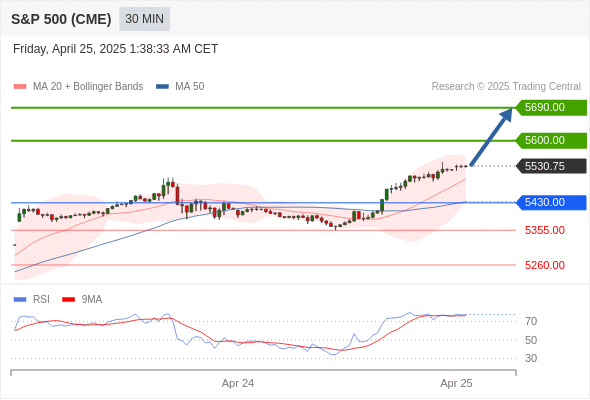This screenshot has width=590, height=400.
Task: Click the S&P 500 (CME) title
Action: click(x=61, y=19)
